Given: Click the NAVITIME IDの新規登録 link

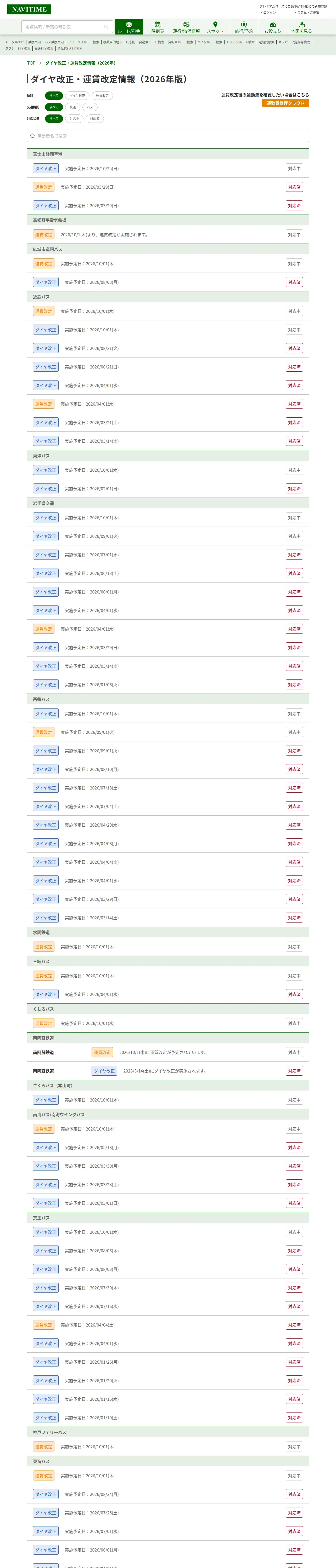Looking at the screenshot, I should tap(310, 6).
